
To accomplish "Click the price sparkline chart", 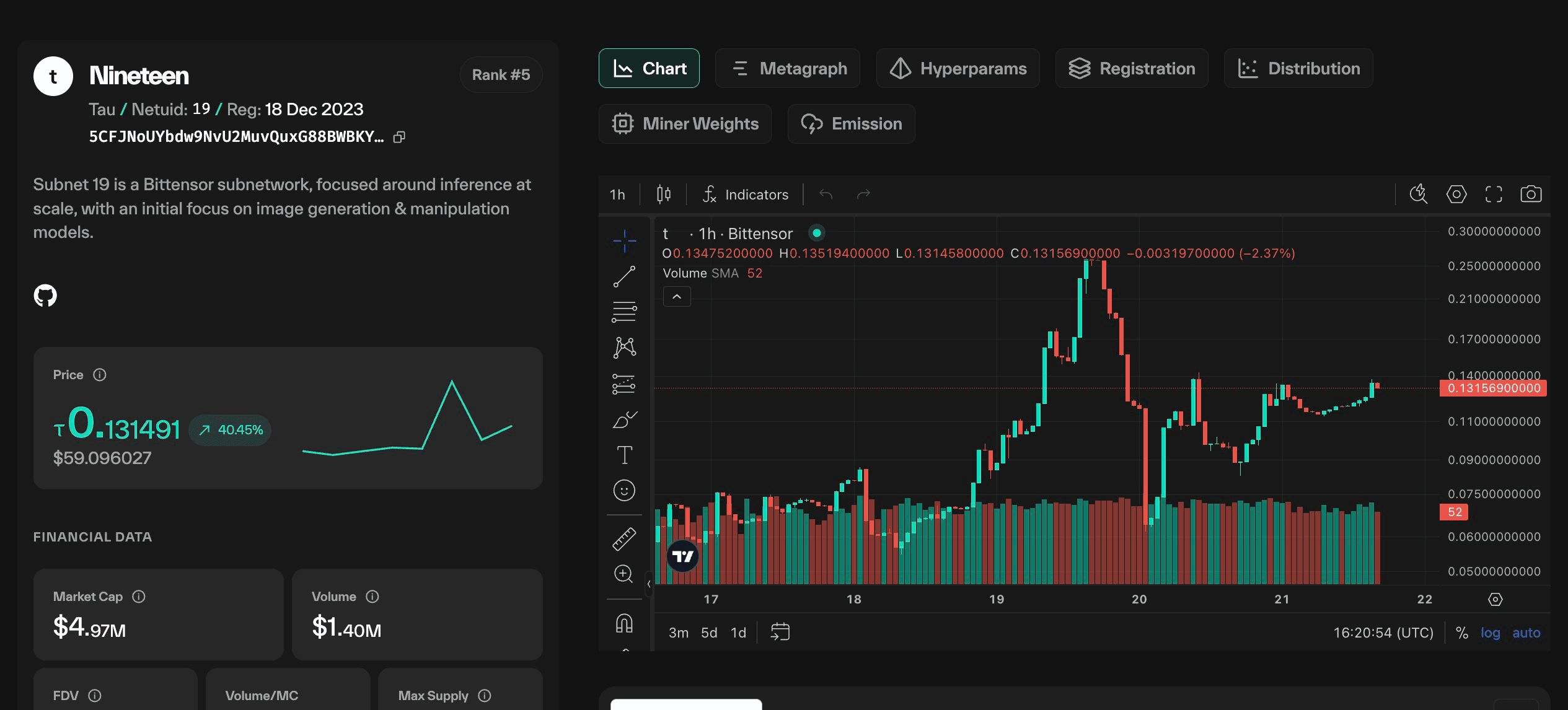I will (407, 419).
